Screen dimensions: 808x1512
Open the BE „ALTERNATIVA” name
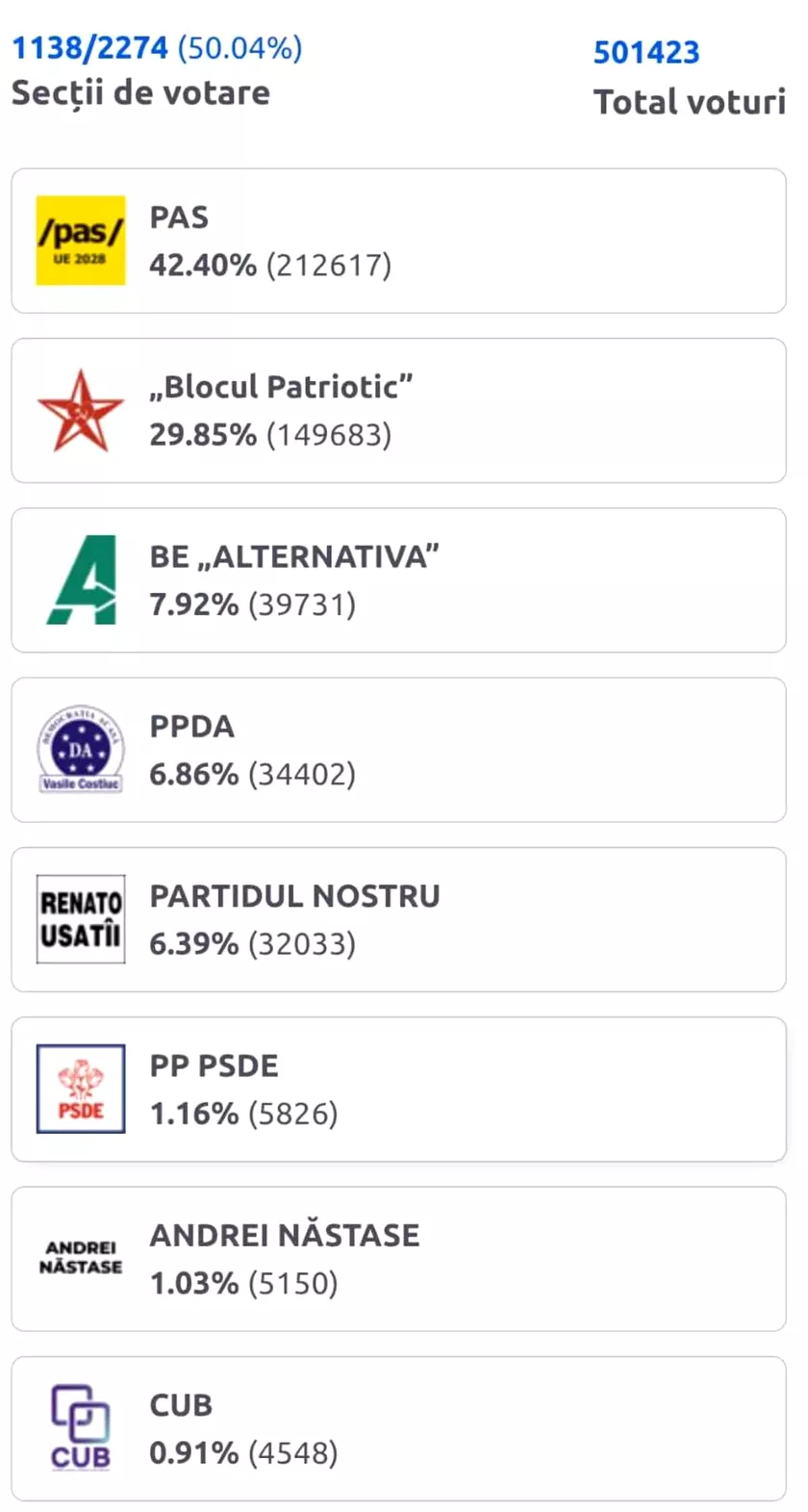coord(294,556)
